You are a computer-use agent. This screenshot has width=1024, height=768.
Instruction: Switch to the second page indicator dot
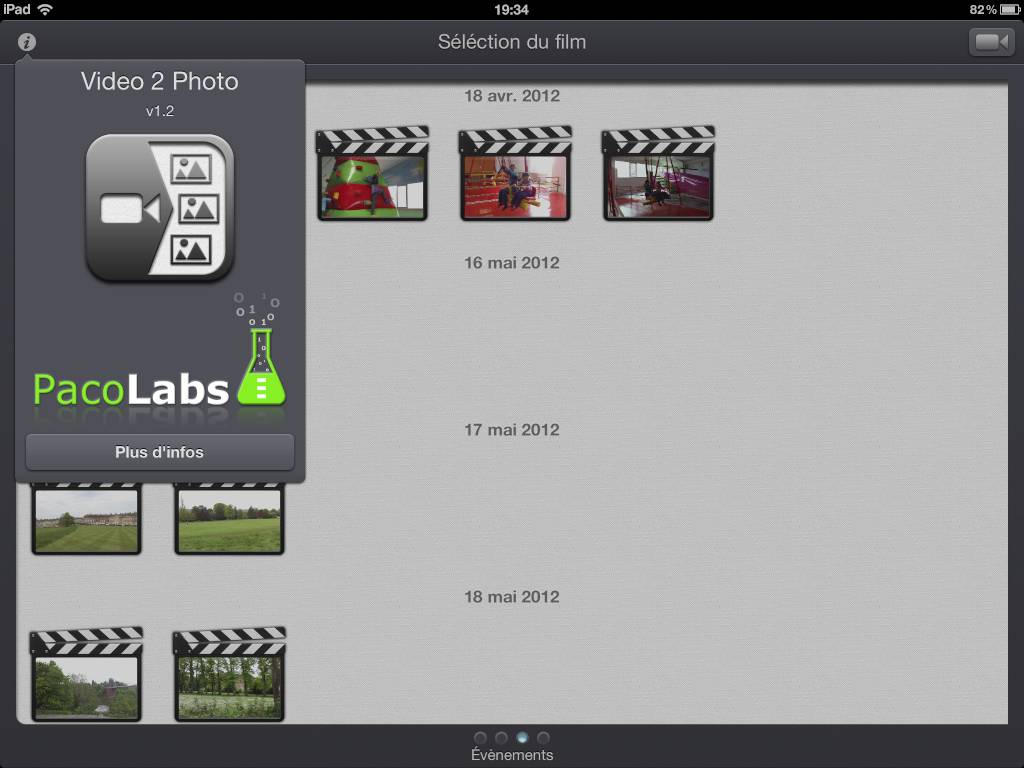[x=502, y=738]
